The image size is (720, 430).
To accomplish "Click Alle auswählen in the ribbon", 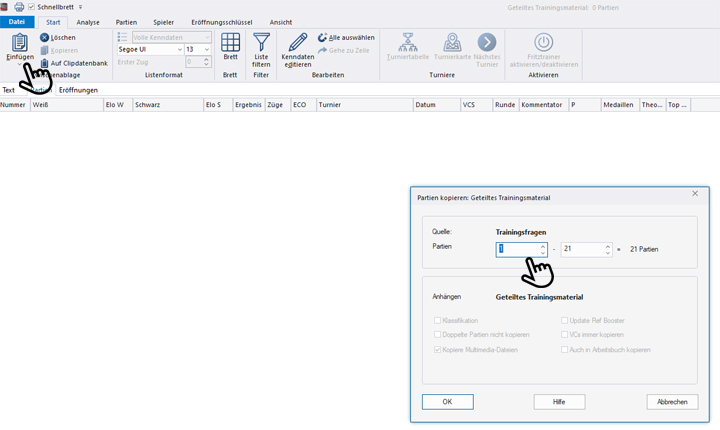I will click(x=322, y=37).
